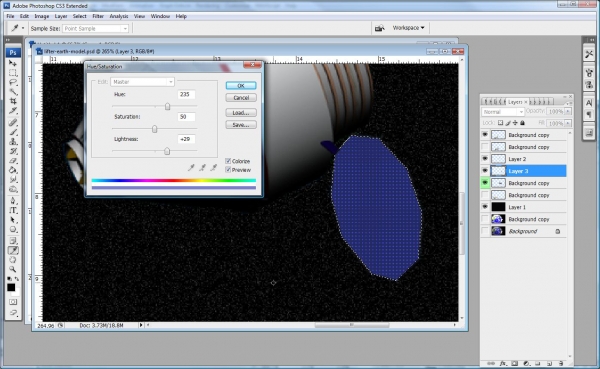
Task: Open the Sample Size dropdown
Action: coord(96,29)
